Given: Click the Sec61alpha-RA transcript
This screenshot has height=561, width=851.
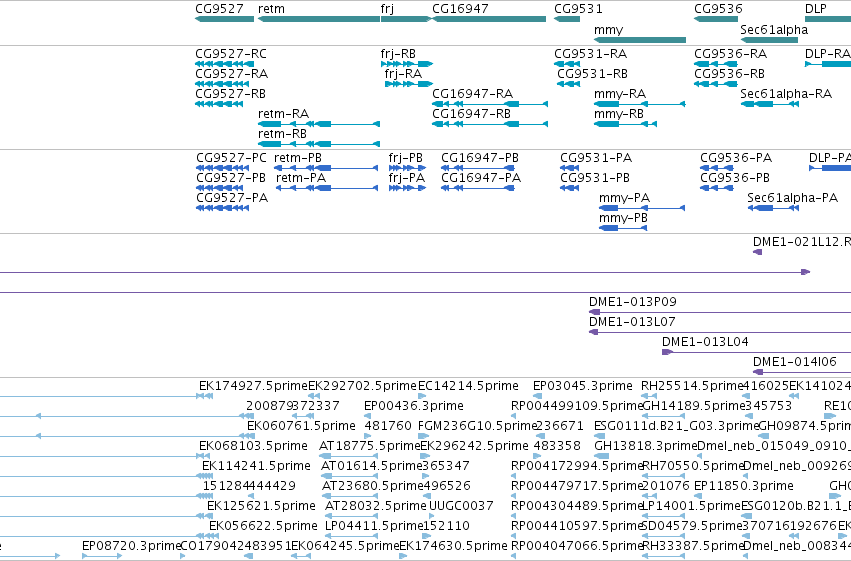Looking at the screenshot, I should pyautogui.click(x=770, y=104).
